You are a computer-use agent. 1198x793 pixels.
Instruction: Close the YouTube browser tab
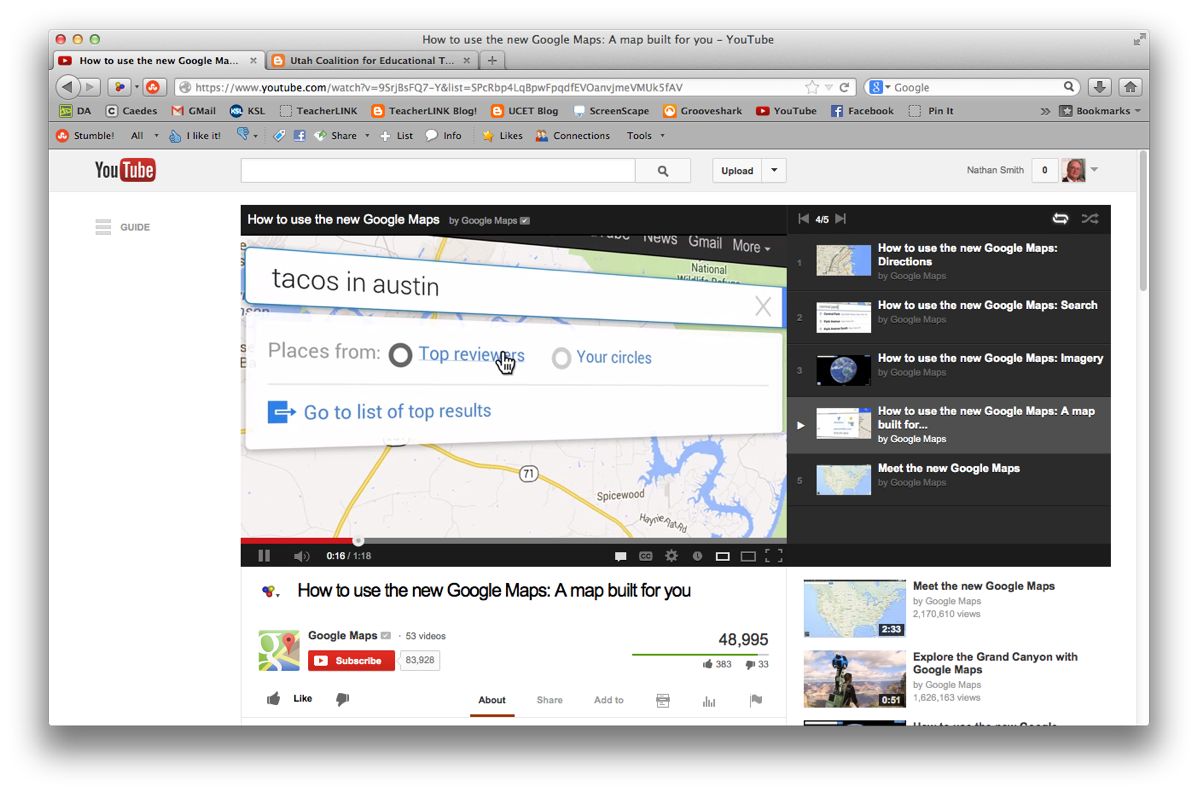pos(254,60)
